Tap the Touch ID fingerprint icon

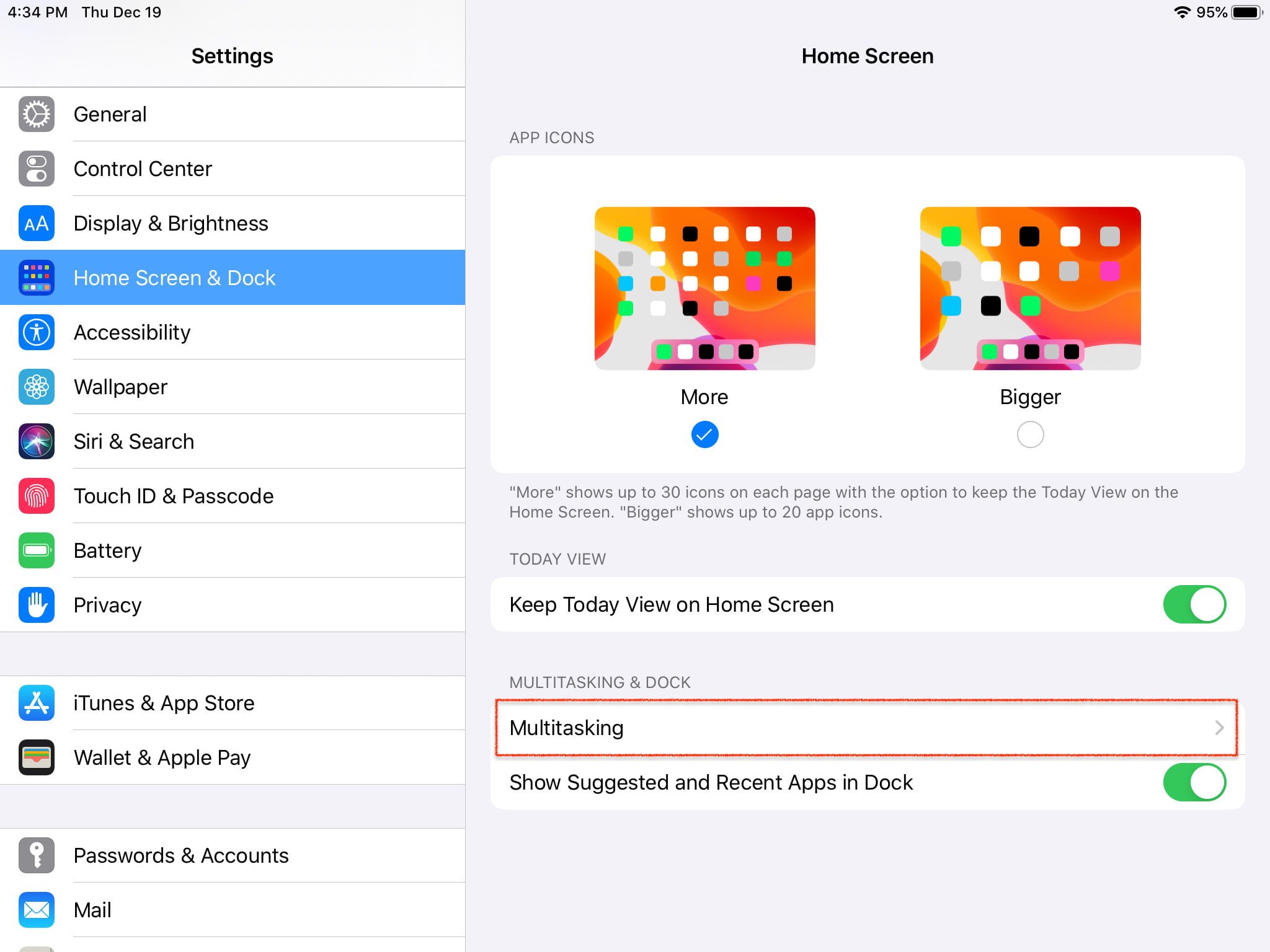[x=37, y=496]
